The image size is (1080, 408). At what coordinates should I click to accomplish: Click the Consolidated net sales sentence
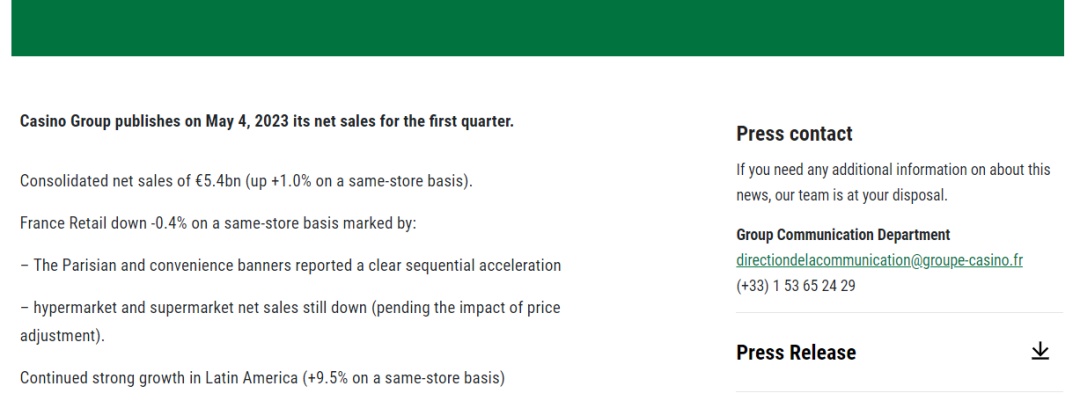pyautogui.click(x=246, y=181)
